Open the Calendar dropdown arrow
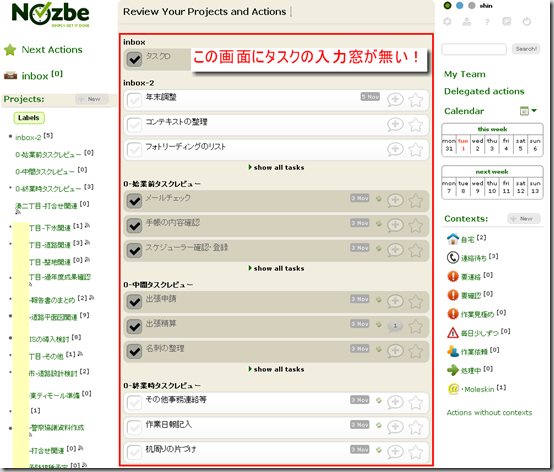 [534, 111]
